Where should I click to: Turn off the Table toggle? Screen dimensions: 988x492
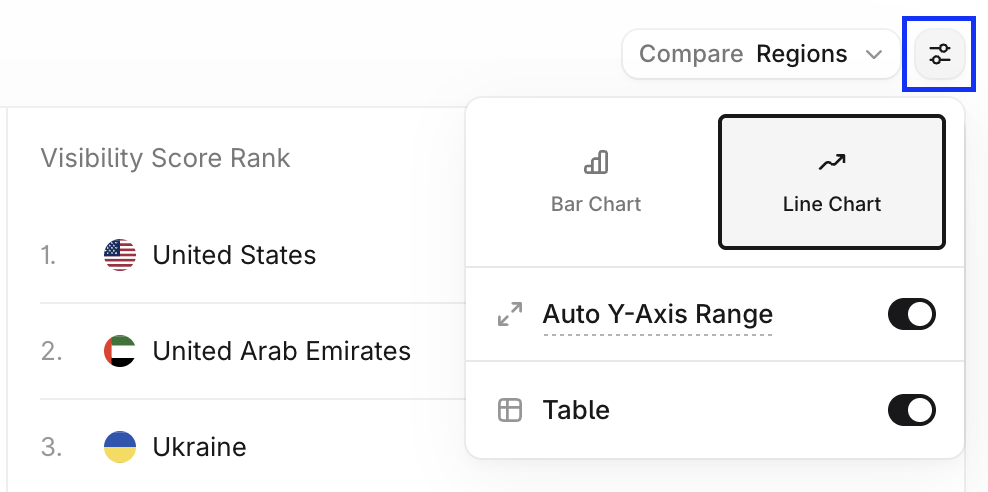pyautogui.click(x=912, y=410)
